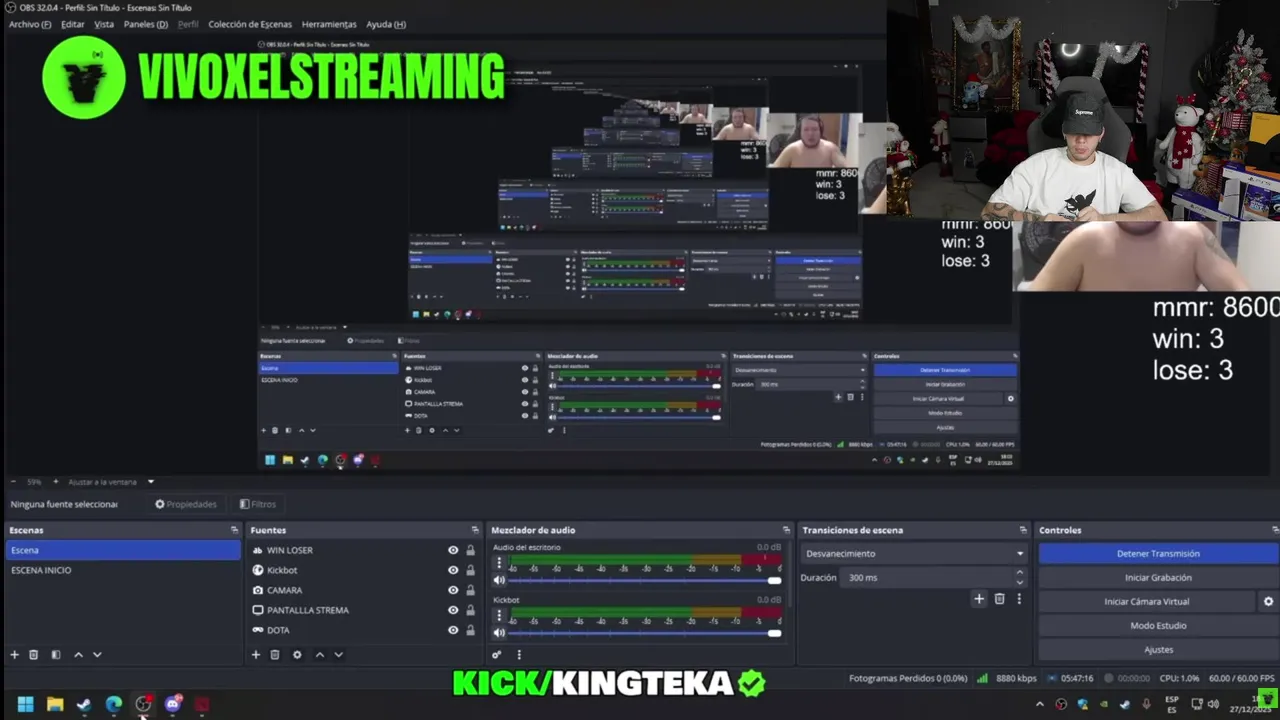The height and width of the screenshot is (720, 1280).
Task: Open the Archivo menu
Action: point(30,24)
